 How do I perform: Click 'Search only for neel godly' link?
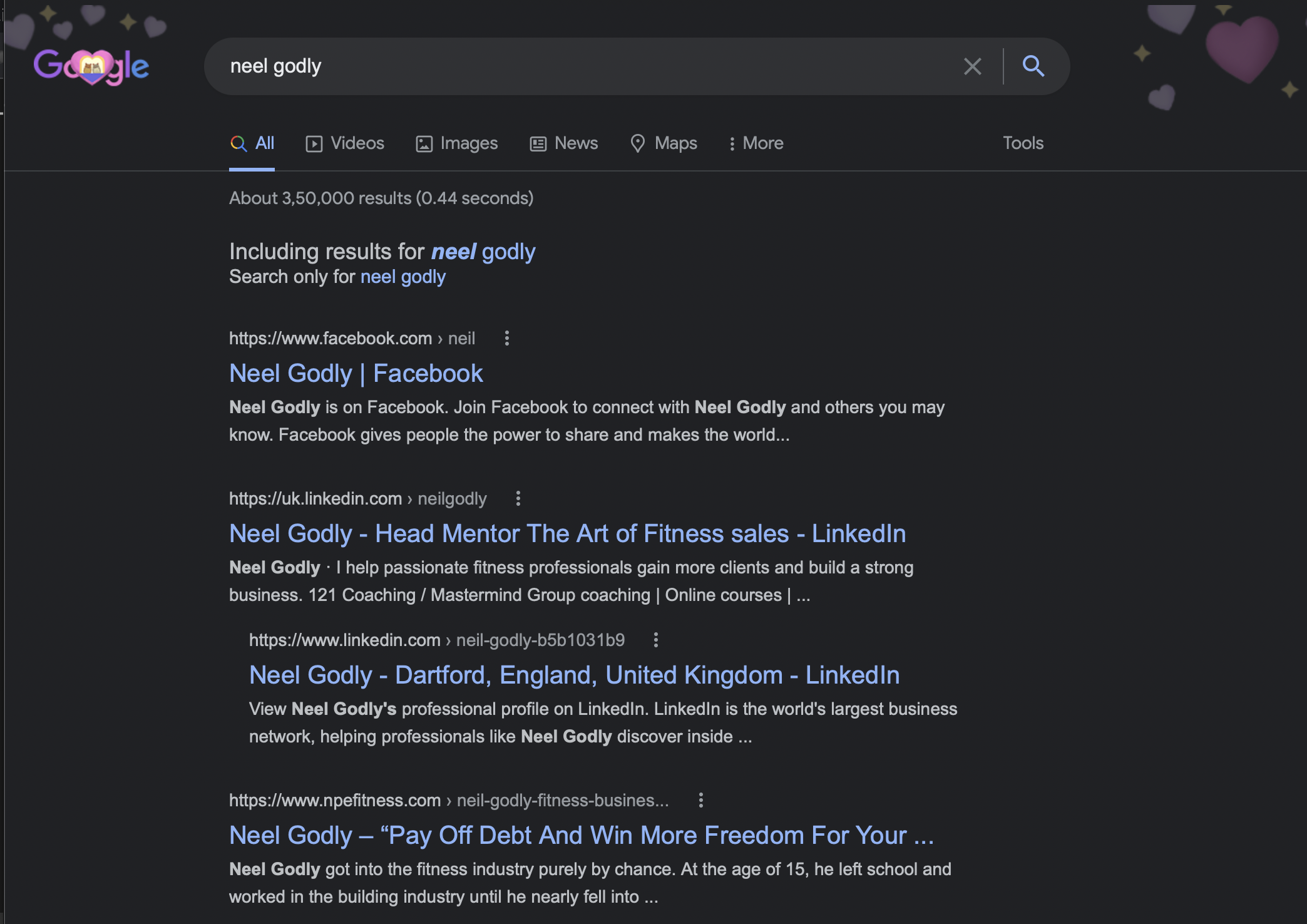click(x=402, y=277)
